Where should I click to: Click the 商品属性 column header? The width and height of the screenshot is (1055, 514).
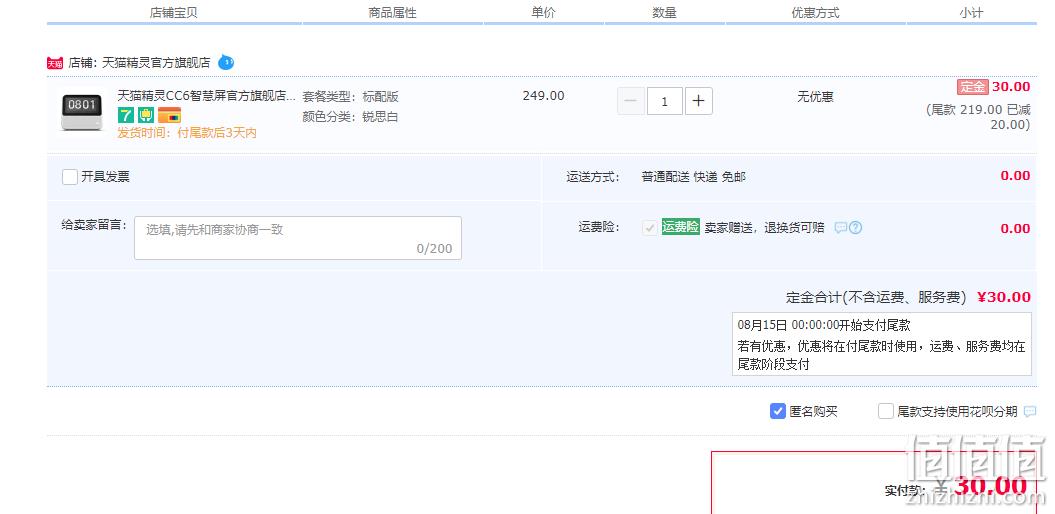393,13
